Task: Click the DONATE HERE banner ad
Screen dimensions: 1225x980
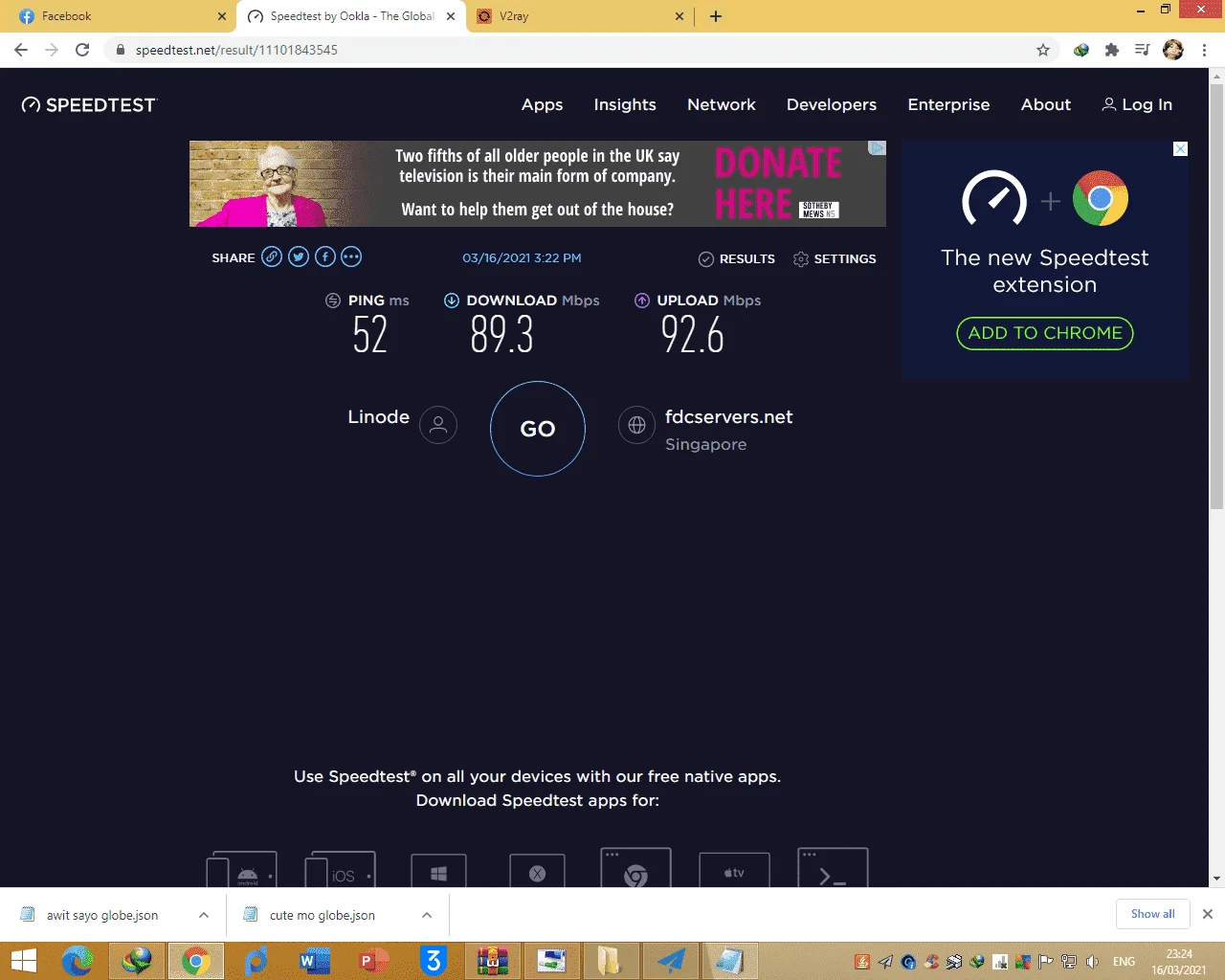Action: pos(538,184)
